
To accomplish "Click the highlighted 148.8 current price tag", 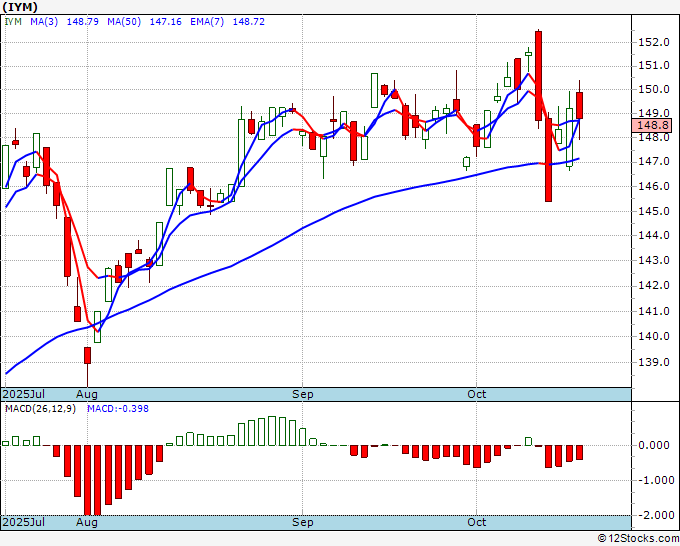I will point(653,126).
